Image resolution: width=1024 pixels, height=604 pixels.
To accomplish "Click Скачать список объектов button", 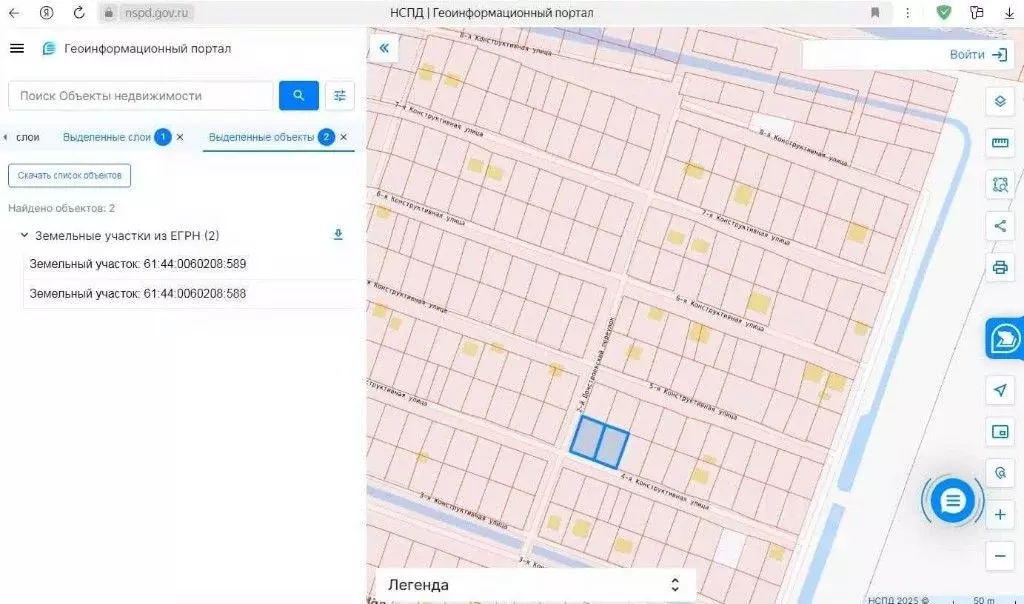I will tap(69, 176).
